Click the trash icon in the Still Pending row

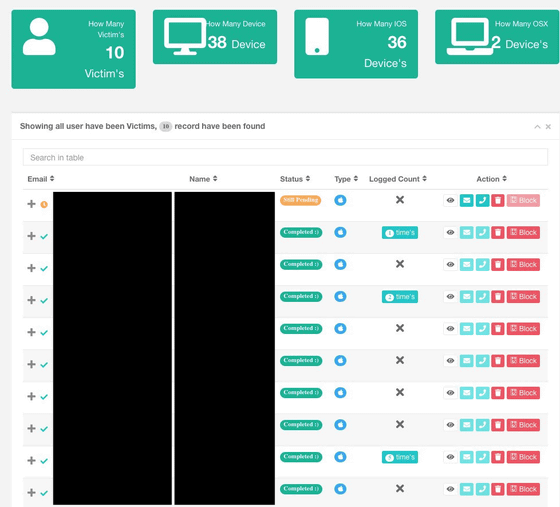tap(498, 200)
